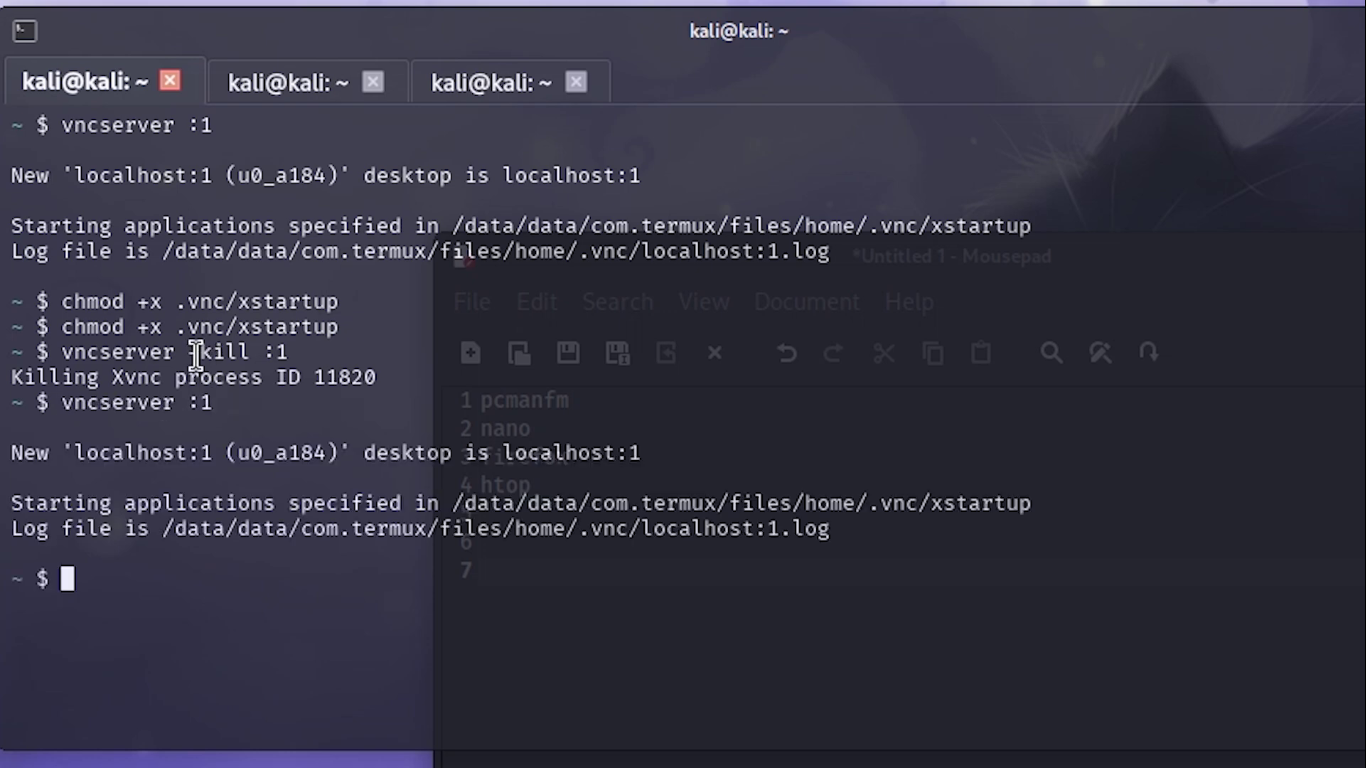Close the third terminal tab
1366x768 pixels.
point(576,82)
